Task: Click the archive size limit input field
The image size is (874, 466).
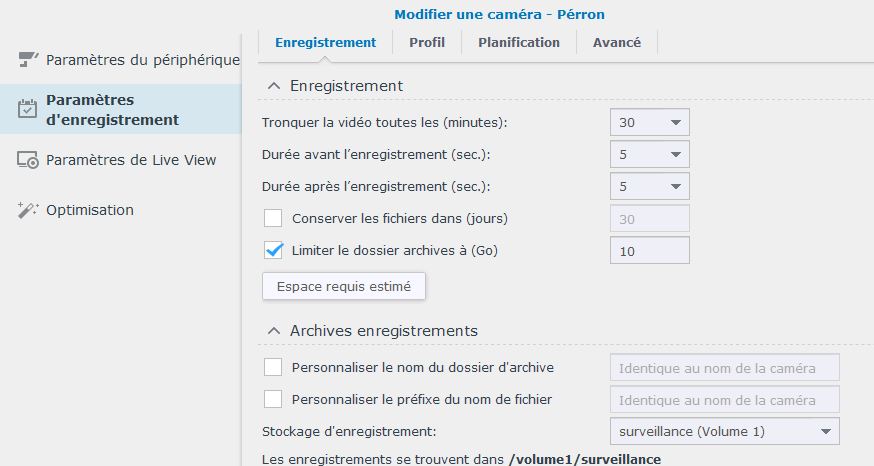Action: tap(649, 250)
